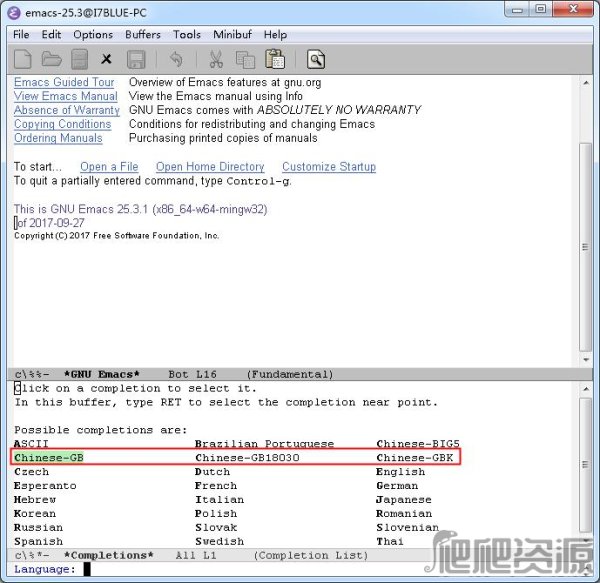Select the Spanish completion

click(38, 541)
